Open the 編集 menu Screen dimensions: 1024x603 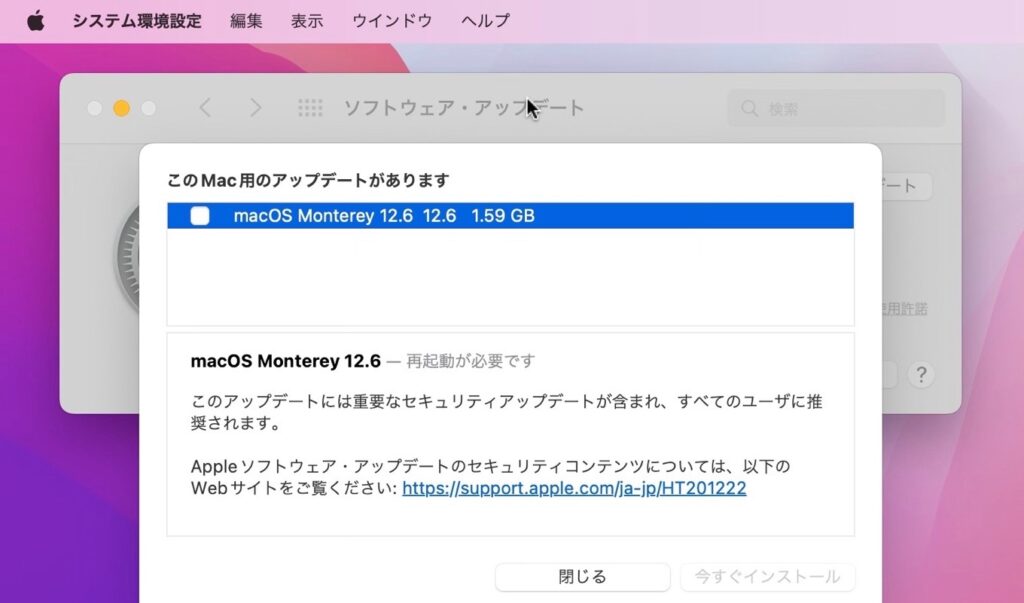tap(245, 20)
